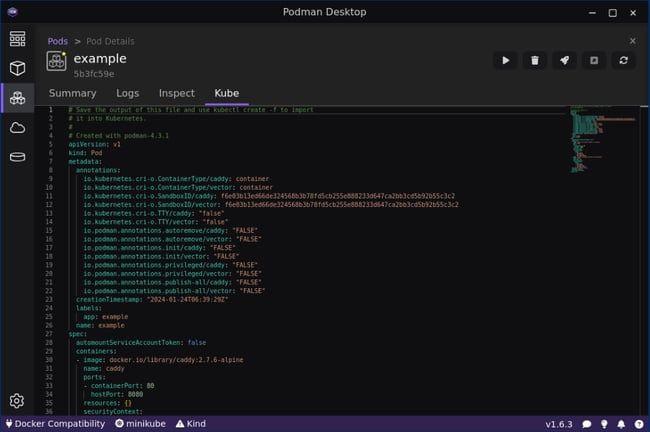
Task: Close the Pod Details panel
Action: (x=632, y=41)
